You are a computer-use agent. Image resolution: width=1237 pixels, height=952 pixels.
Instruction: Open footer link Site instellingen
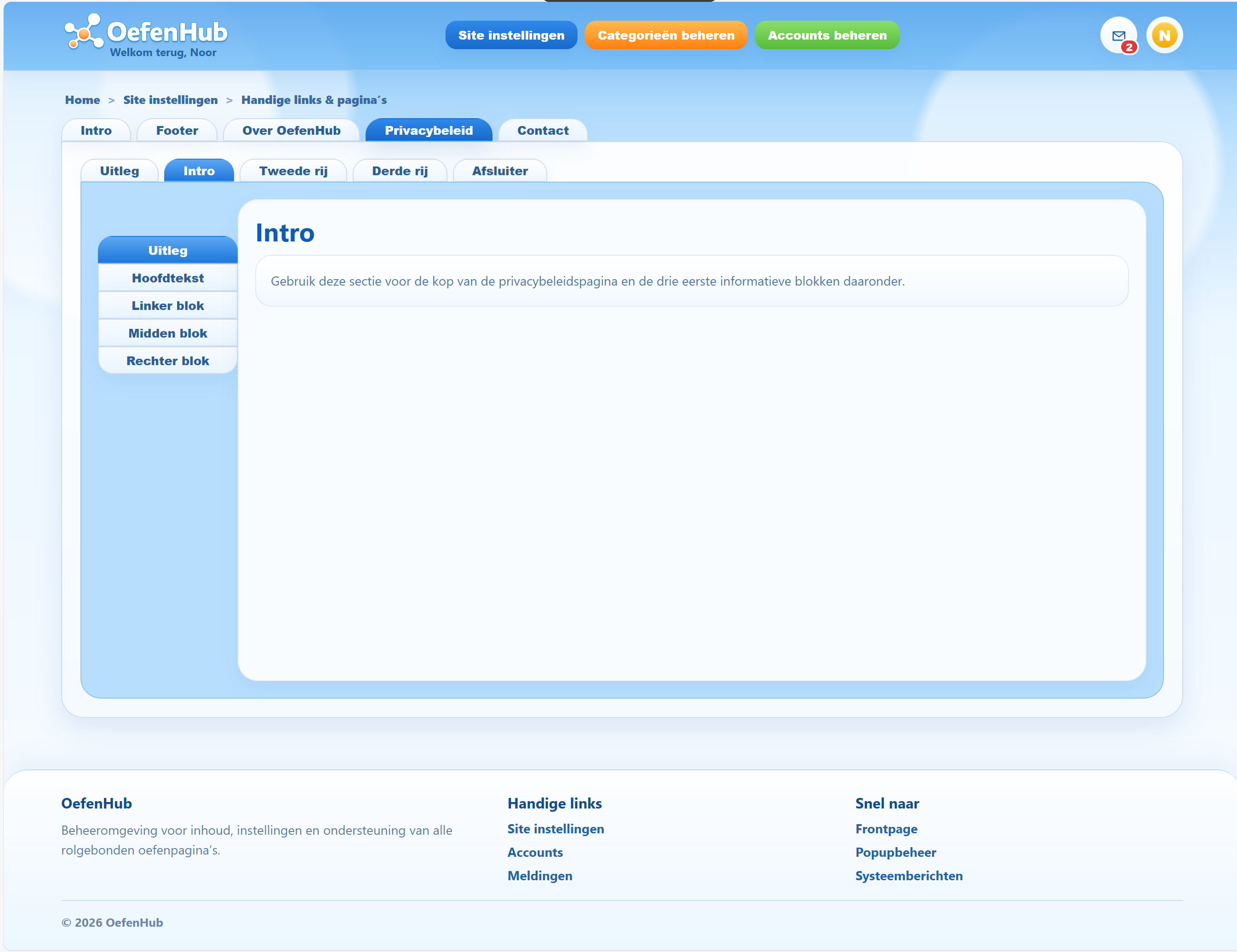pos(555,829)
